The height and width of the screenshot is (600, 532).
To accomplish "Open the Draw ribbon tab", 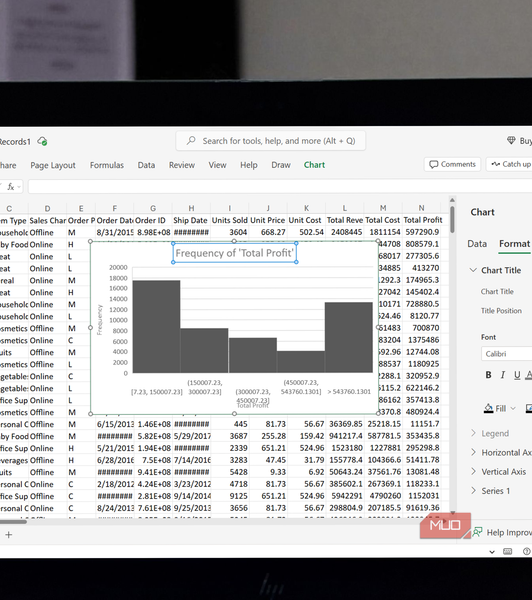I will [281, 165].
